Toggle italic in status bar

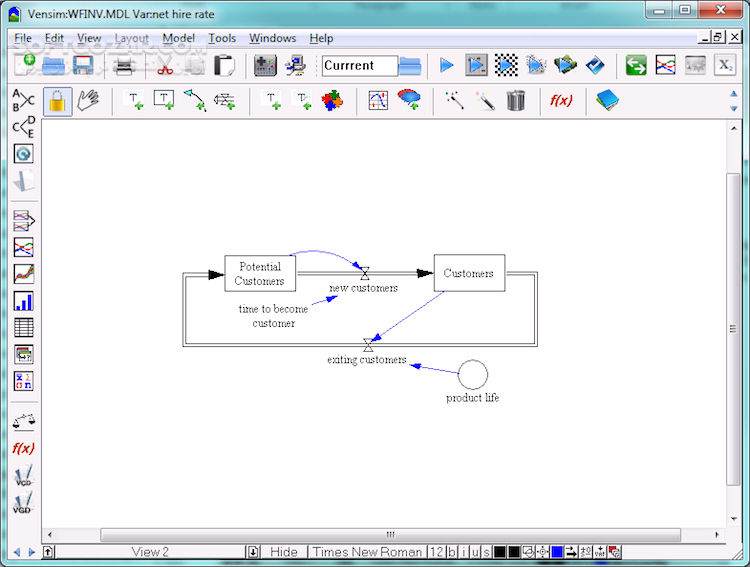[463, 552]
